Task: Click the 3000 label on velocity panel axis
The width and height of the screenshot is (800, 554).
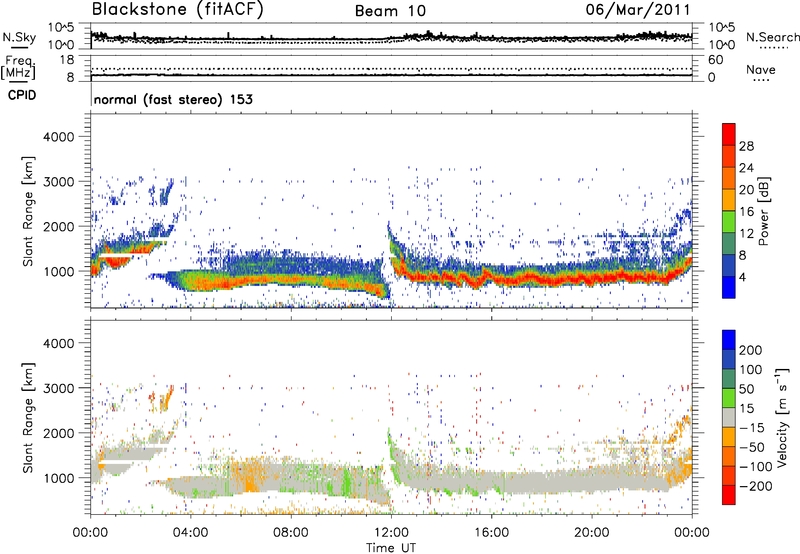Action: click(x=59, y=388)
